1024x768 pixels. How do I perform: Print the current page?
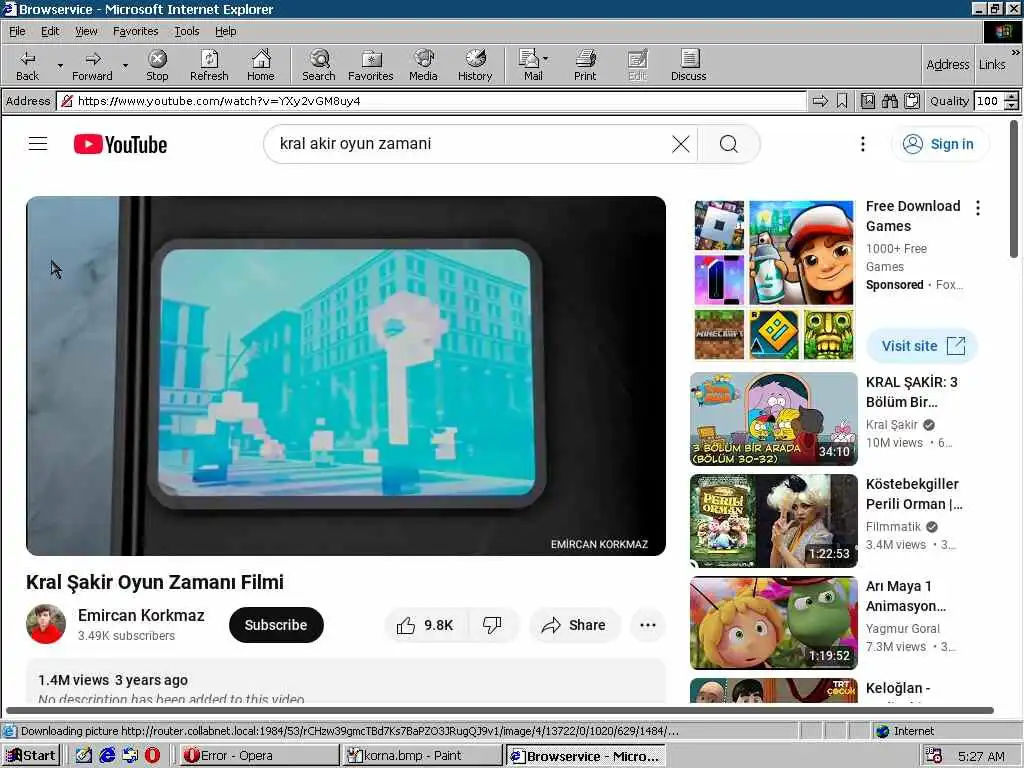585,65
